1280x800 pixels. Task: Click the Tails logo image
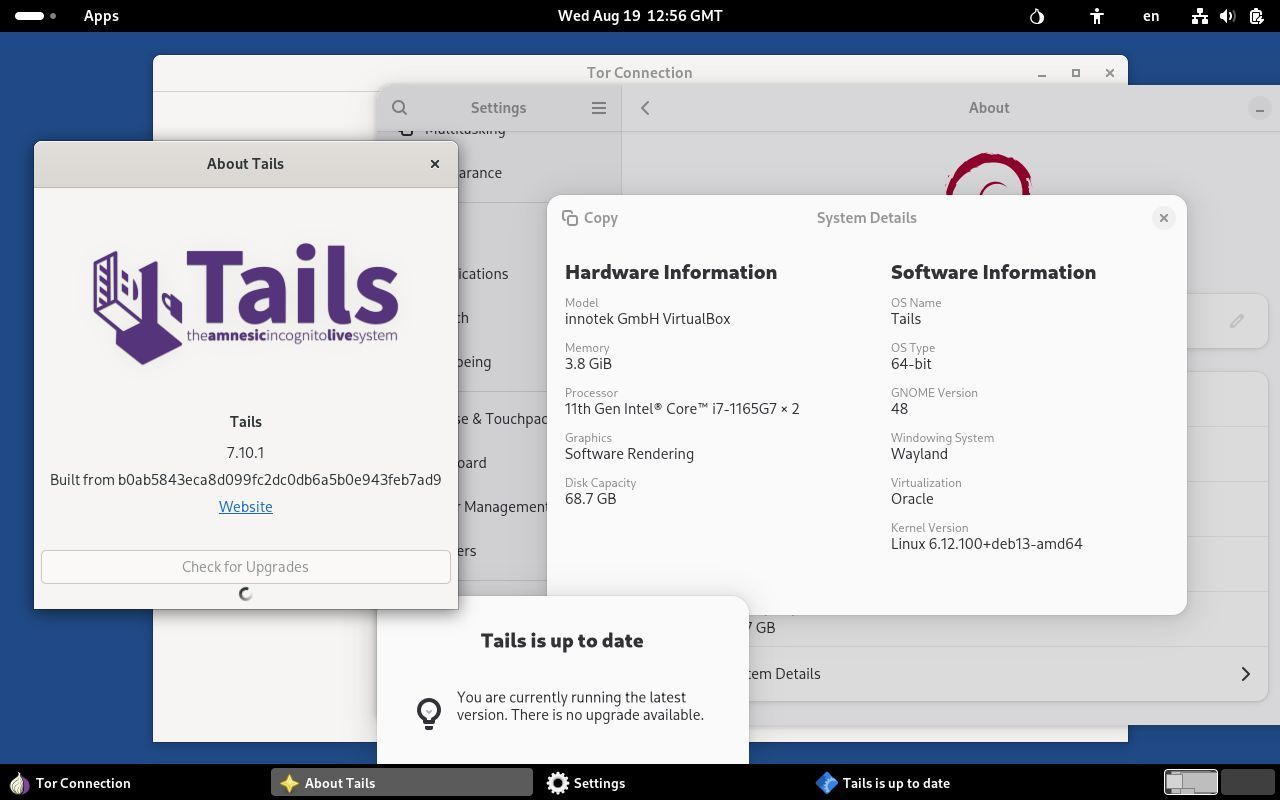click(x=246, y=304)
